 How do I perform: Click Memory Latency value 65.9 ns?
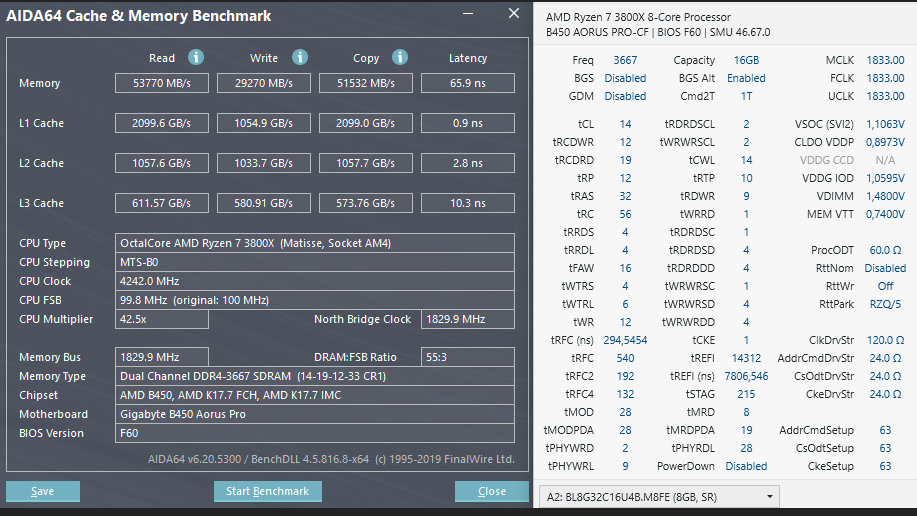tap(468, 83)
